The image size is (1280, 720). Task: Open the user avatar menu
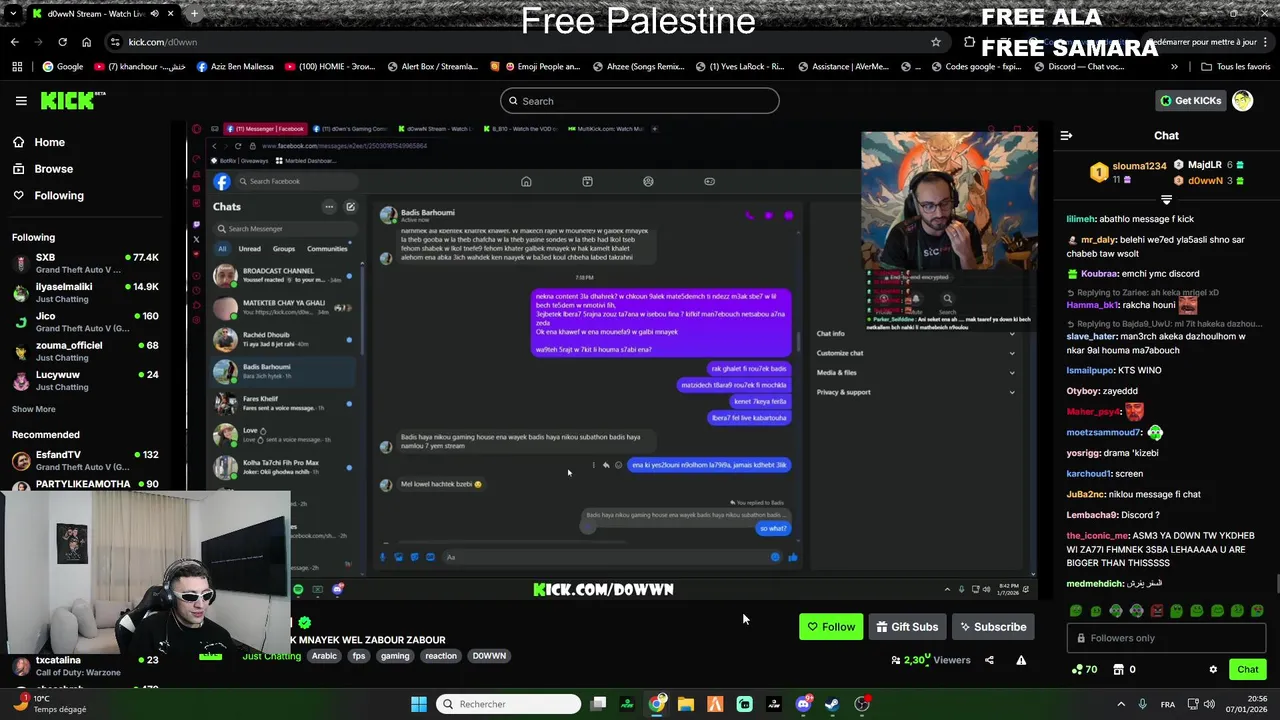click(1242, 100)
